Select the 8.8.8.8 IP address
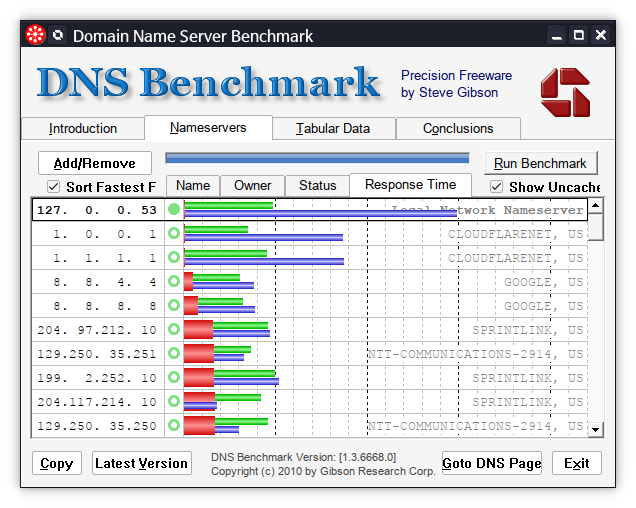This screenshot has width=636, height=508. [105, 306]
